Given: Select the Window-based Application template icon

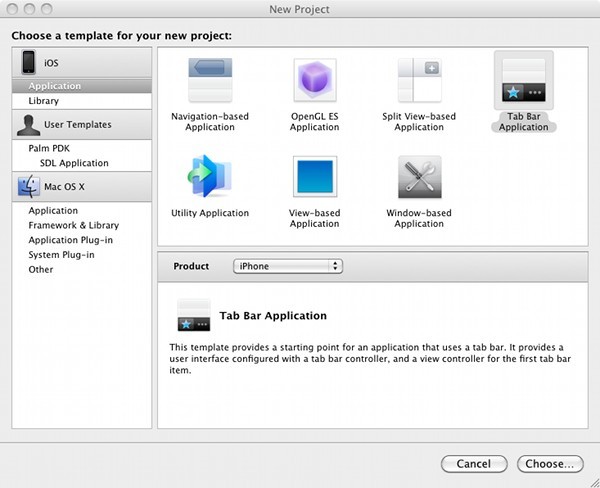Looking at the screenshot, I should coord(419,176).
